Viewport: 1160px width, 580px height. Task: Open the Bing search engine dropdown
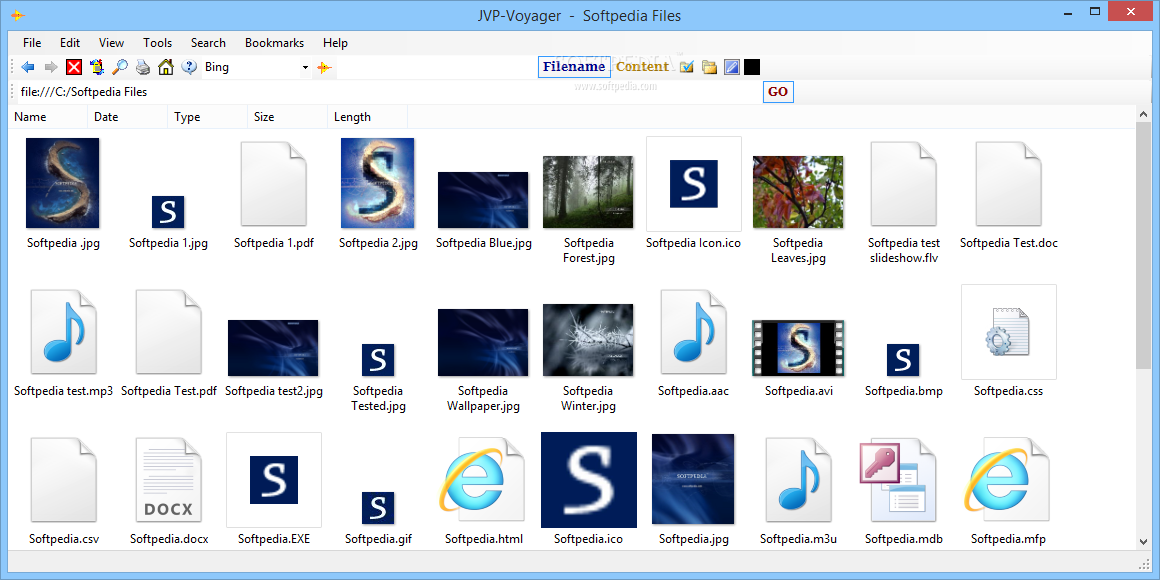pyautogui.click(x=305, y=67)
